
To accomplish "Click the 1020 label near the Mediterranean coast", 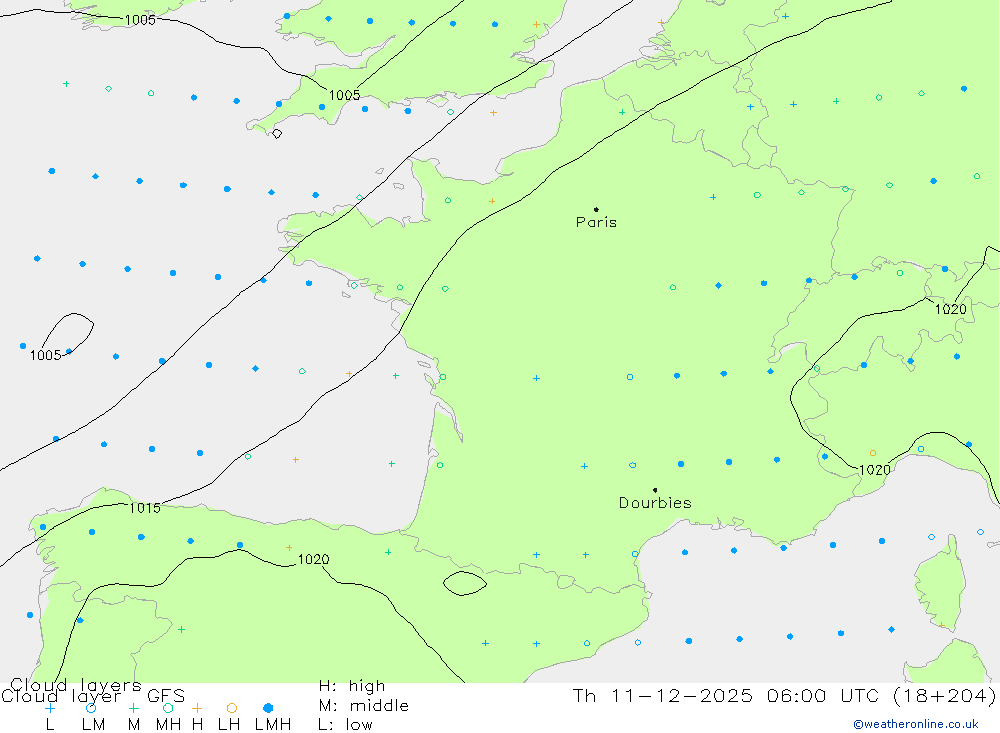I will coord(874,470).
